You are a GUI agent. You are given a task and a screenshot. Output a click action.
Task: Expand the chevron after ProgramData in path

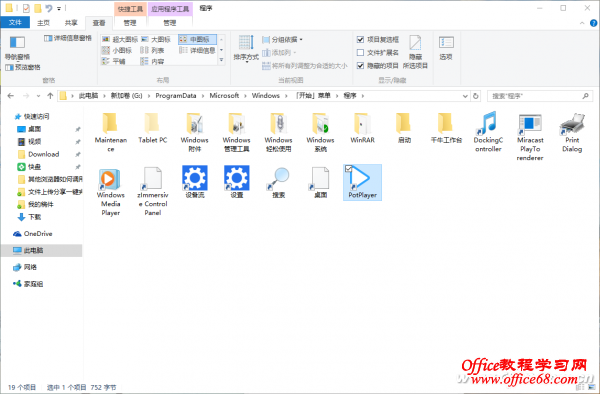203,96
